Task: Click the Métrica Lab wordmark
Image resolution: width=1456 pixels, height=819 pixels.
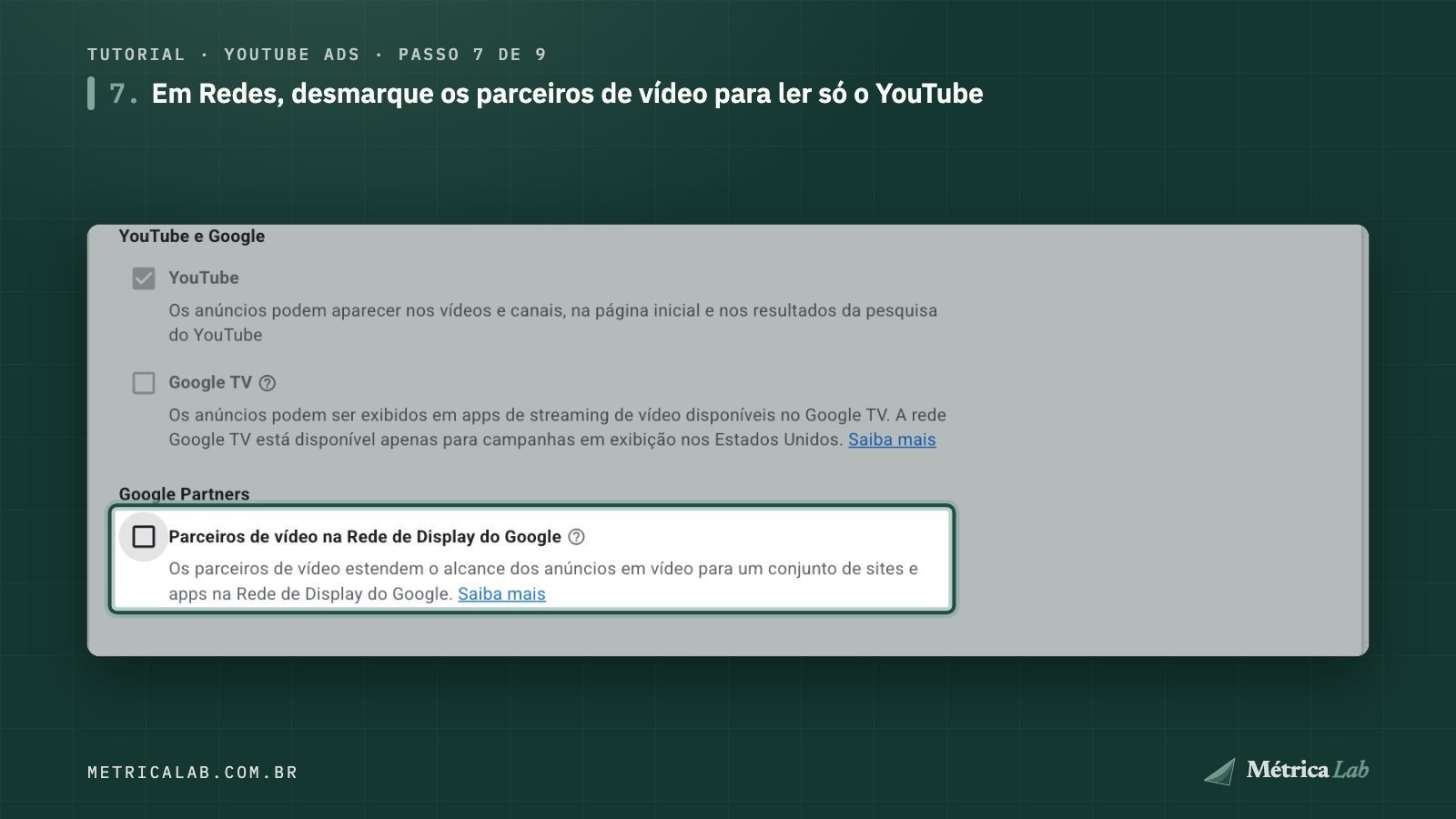Action: click(1308, 770)
